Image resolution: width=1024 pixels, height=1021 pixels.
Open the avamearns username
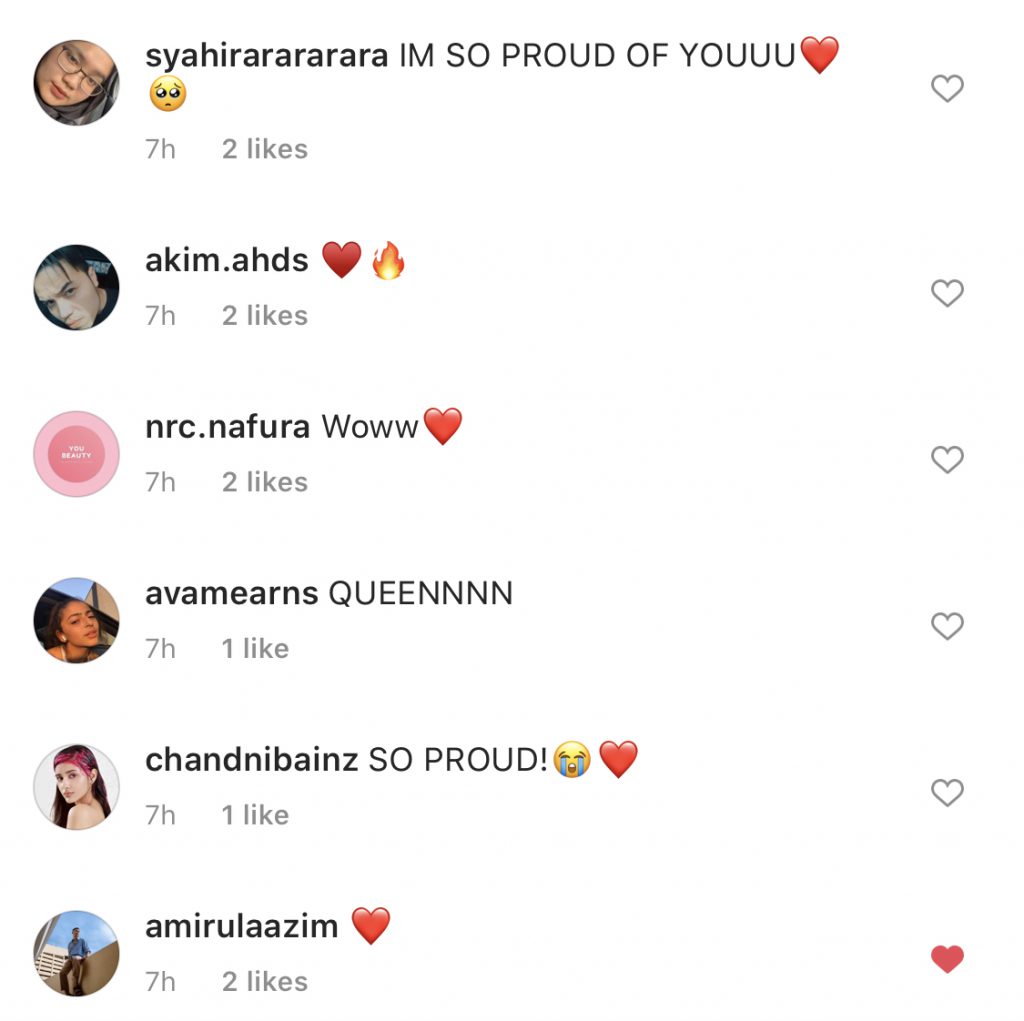click(232, 593)
